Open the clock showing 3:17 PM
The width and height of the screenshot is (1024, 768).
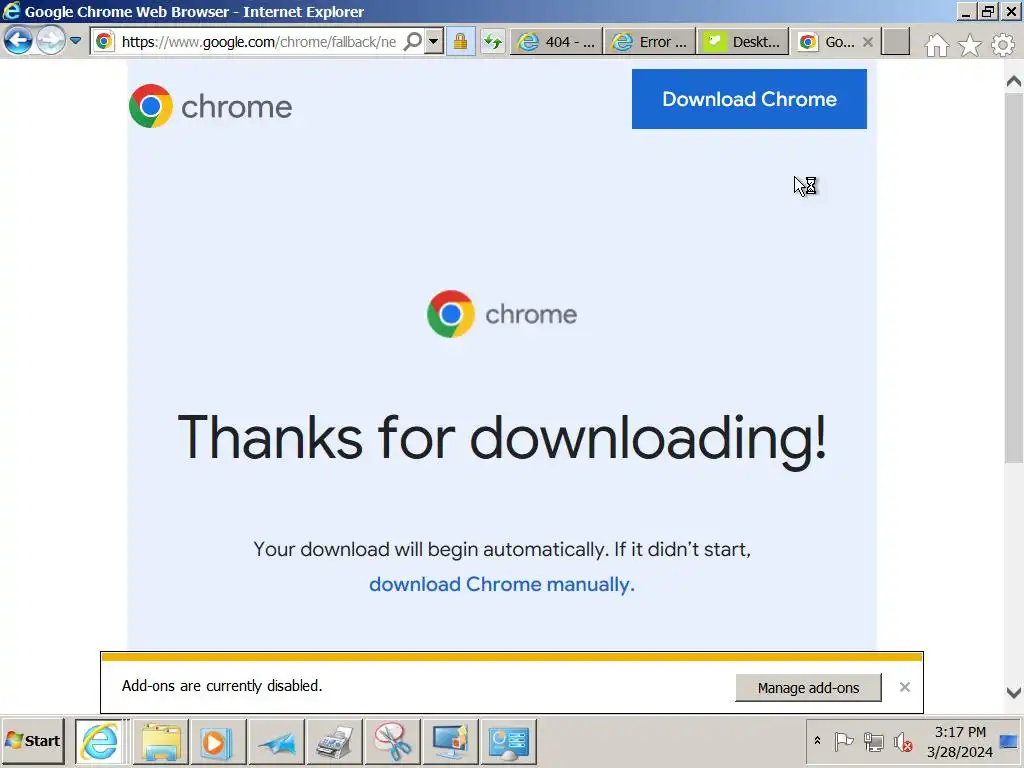pos(959,742)
